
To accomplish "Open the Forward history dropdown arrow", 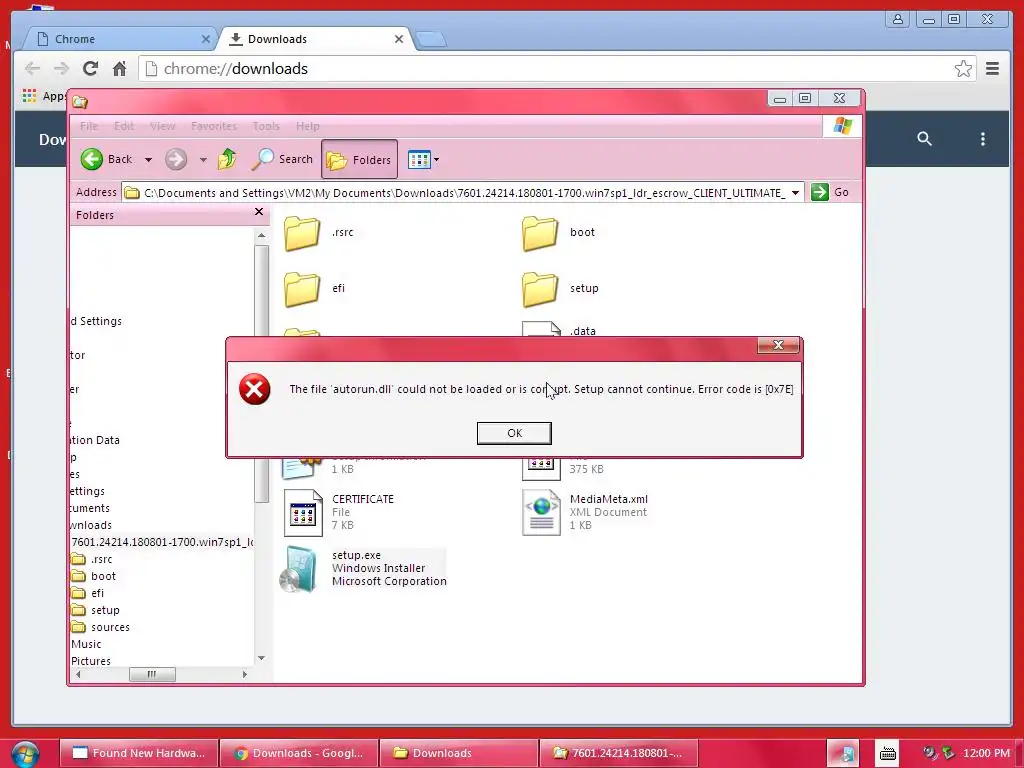I will click(203, 159).
